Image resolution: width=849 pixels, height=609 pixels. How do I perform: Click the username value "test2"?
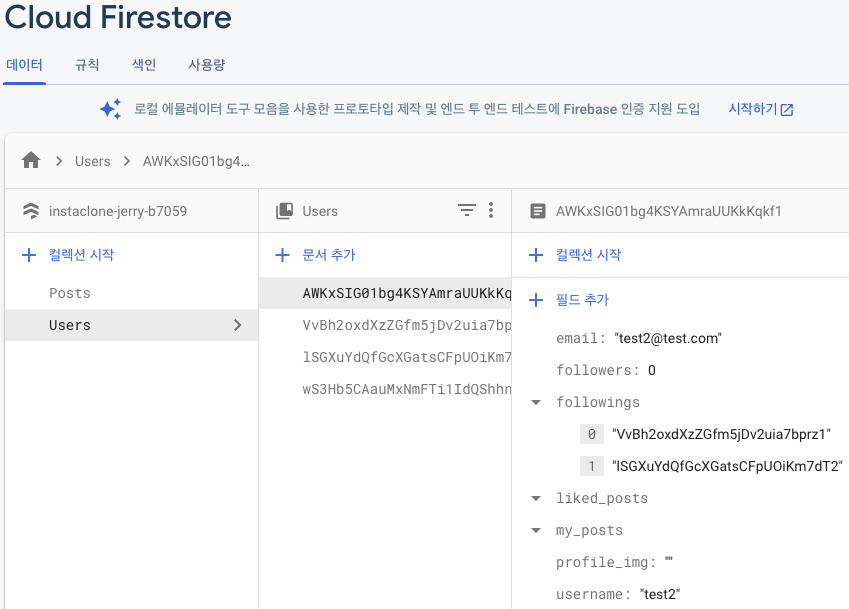click(659, 594)
